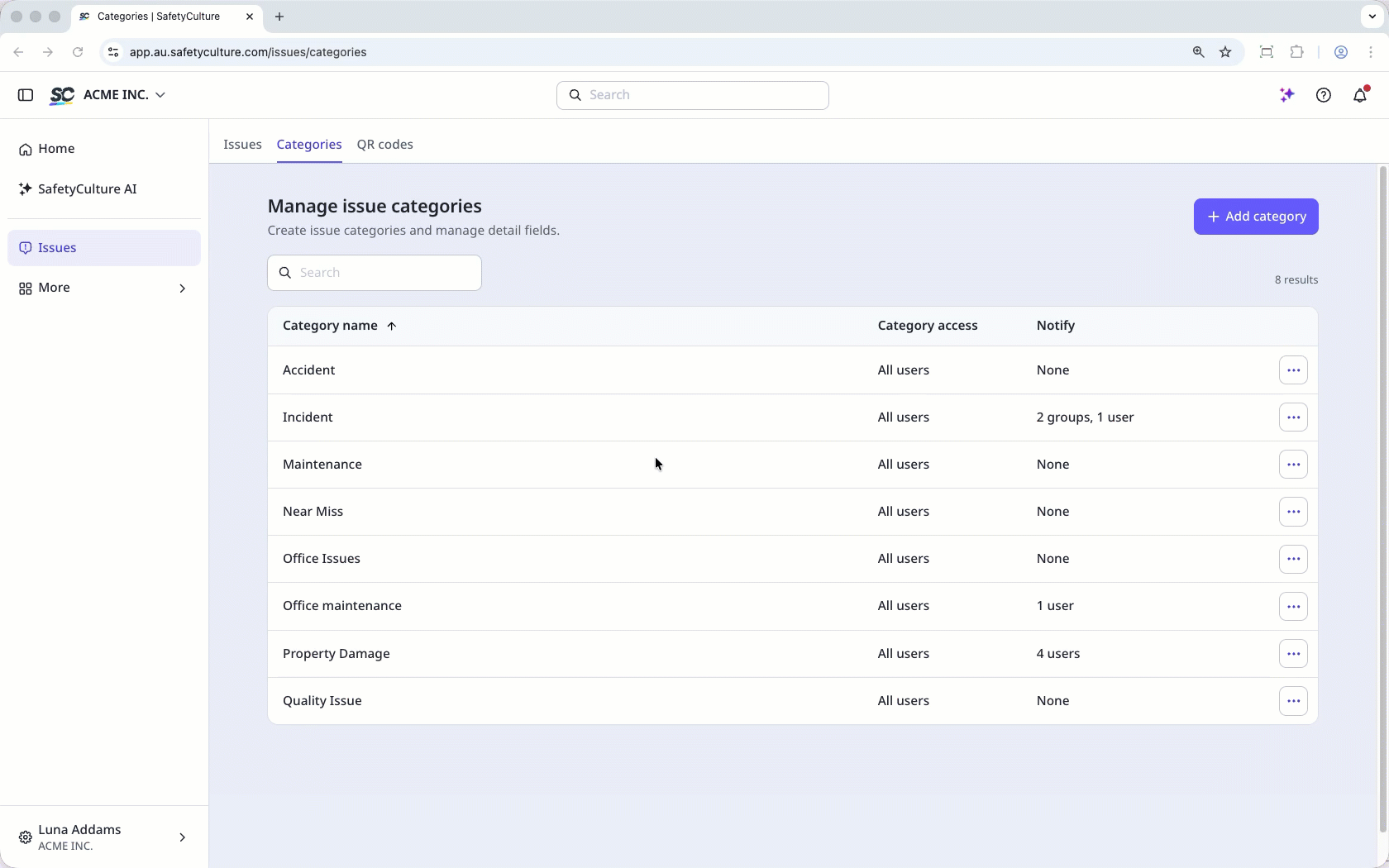Click the SafetyCulture SC logo
Screen dimensions: 1389x868
pyautogui.click(x=62, y=95)
